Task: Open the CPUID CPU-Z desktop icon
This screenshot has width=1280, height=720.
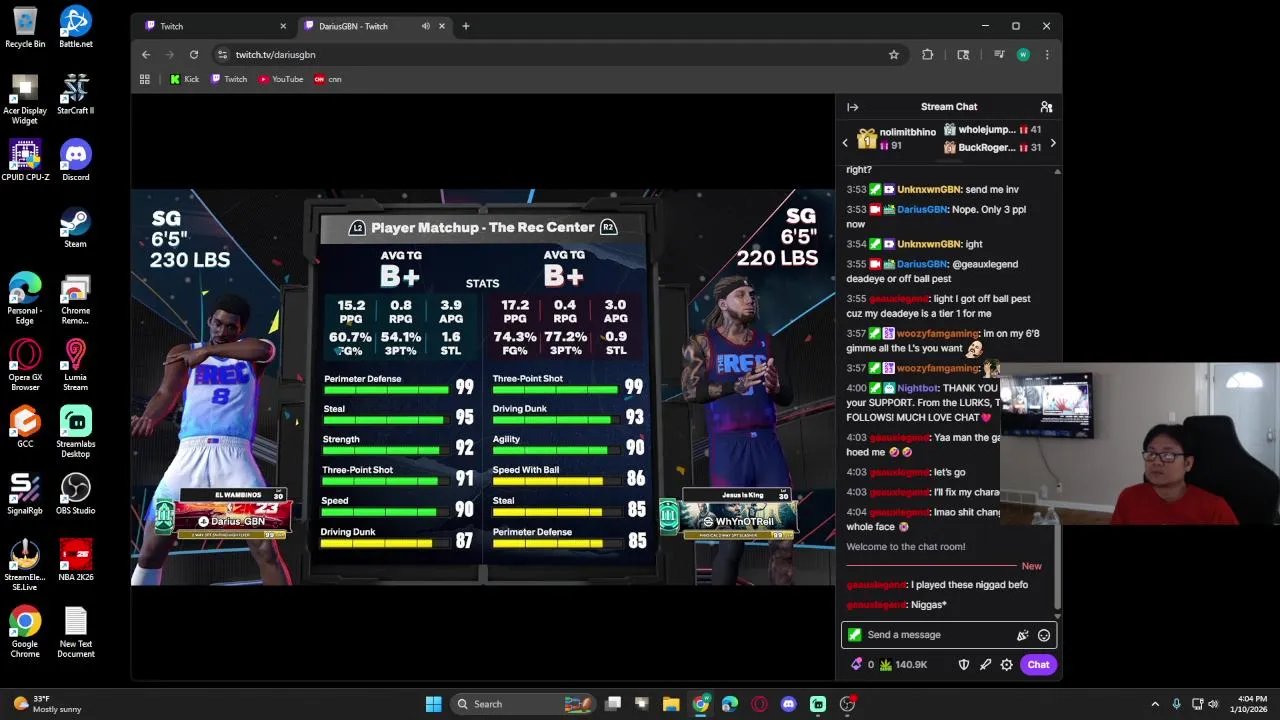Action: point(25,160)
